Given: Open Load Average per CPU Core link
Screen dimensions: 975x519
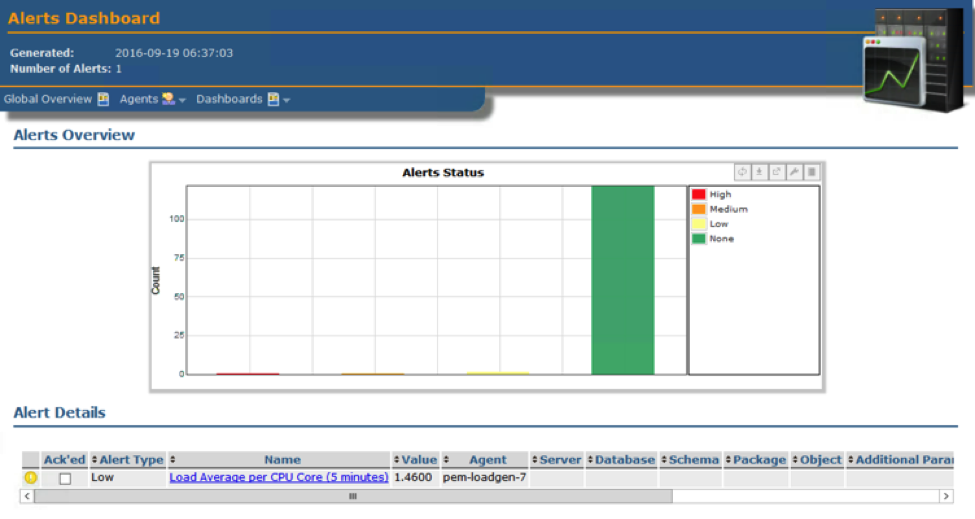Looking at the screenshot, I should [x=278, y=478].
